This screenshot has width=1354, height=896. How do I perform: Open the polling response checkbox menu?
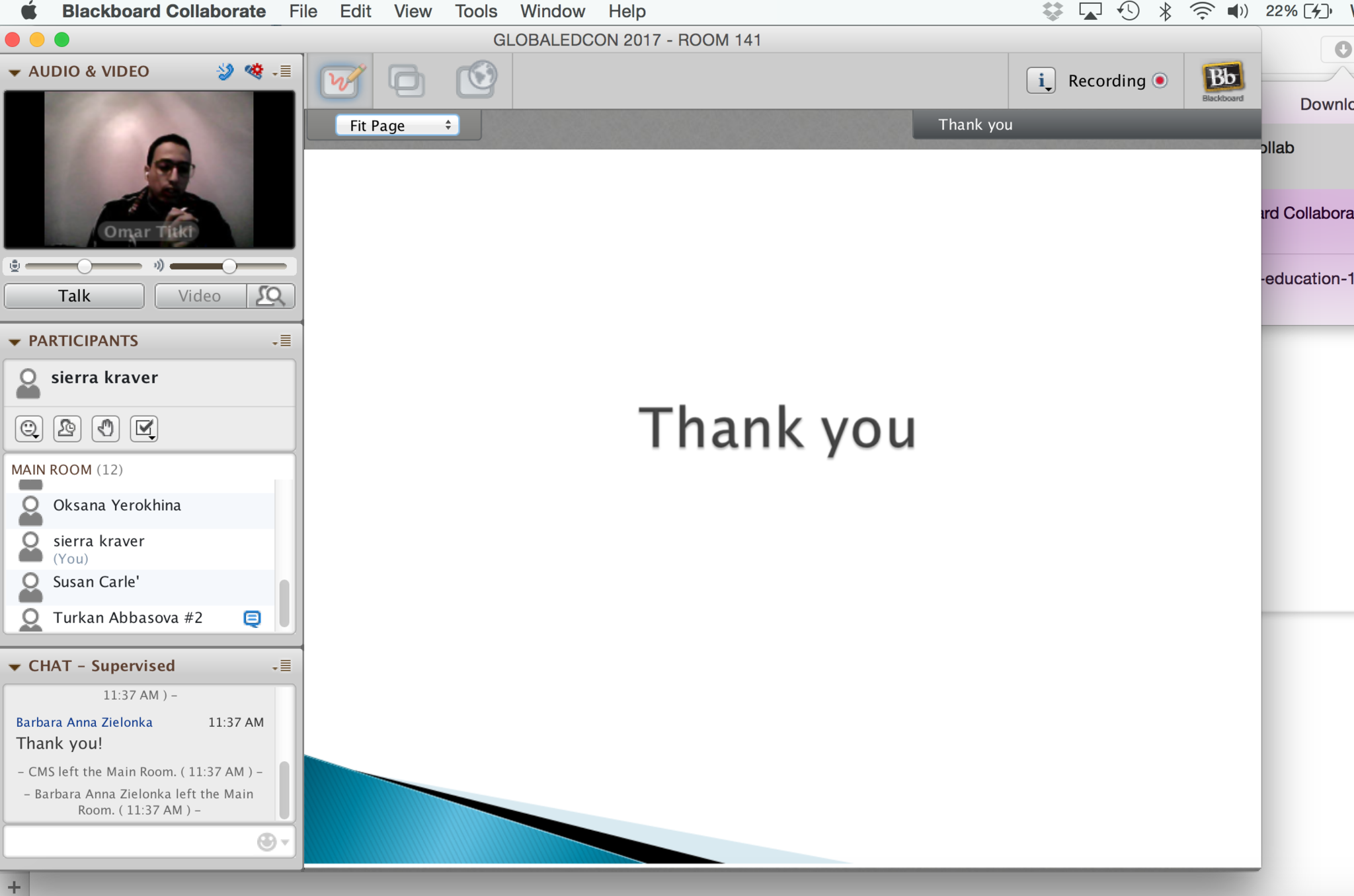[x=144, y=429]
